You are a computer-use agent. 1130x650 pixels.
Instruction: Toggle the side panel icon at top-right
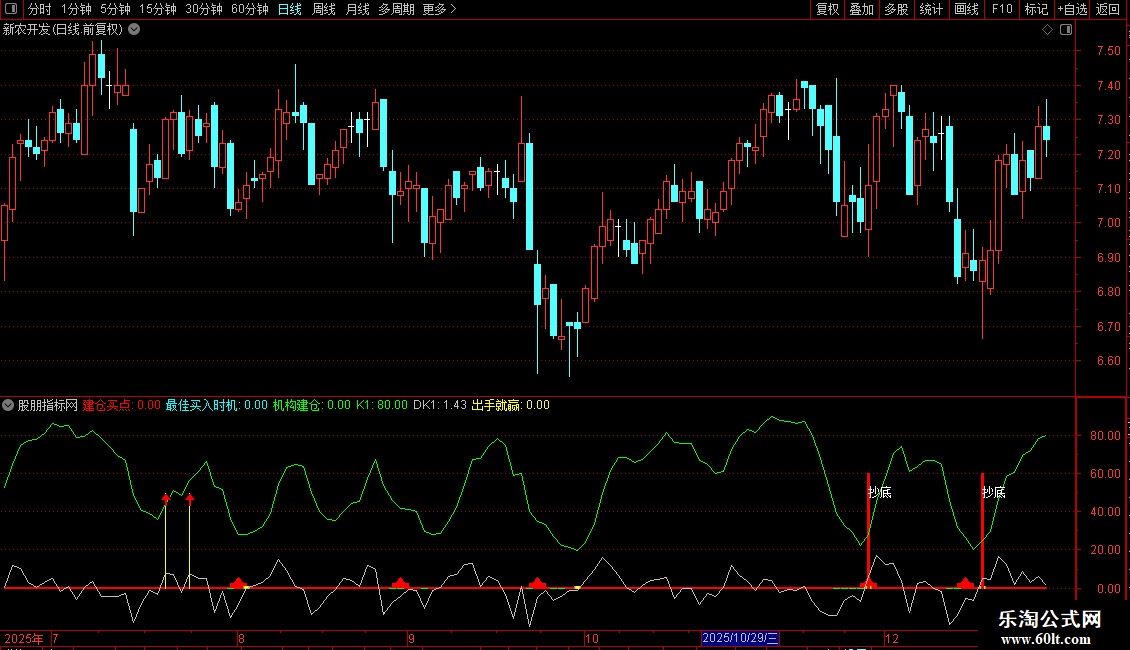click(1066, 30)
